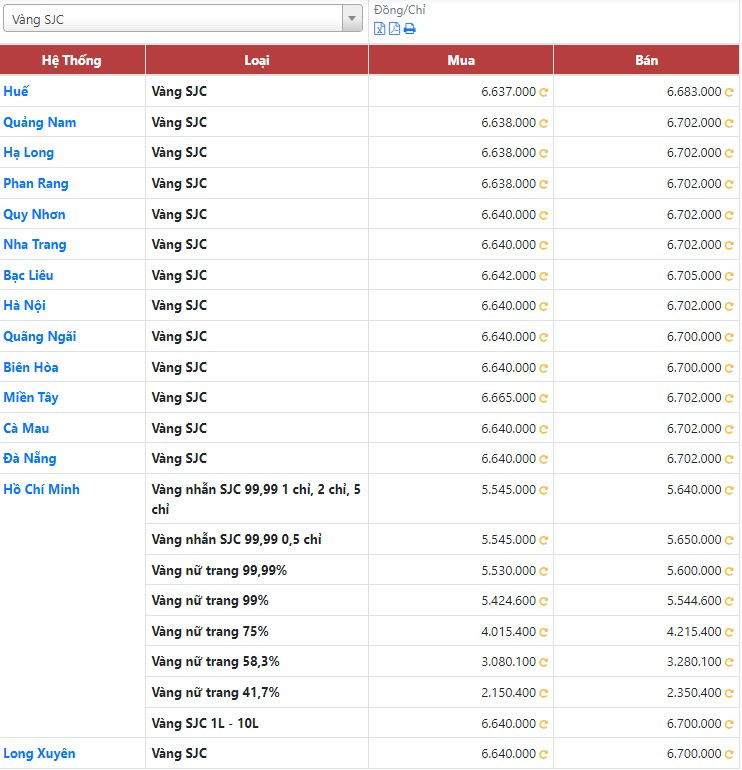Select the Mua price 5.530.000

coord(508,571)
